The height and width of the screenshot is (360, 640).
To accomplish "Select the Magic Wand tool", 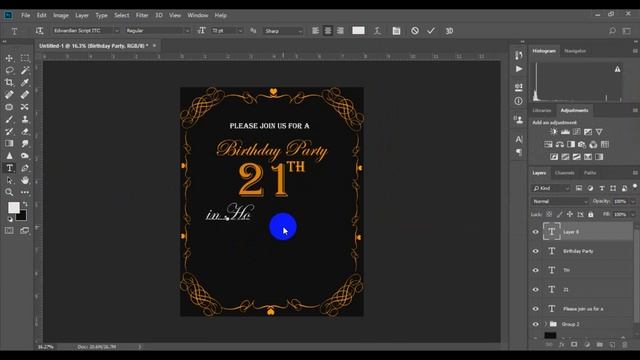I will tap(25, 70).
